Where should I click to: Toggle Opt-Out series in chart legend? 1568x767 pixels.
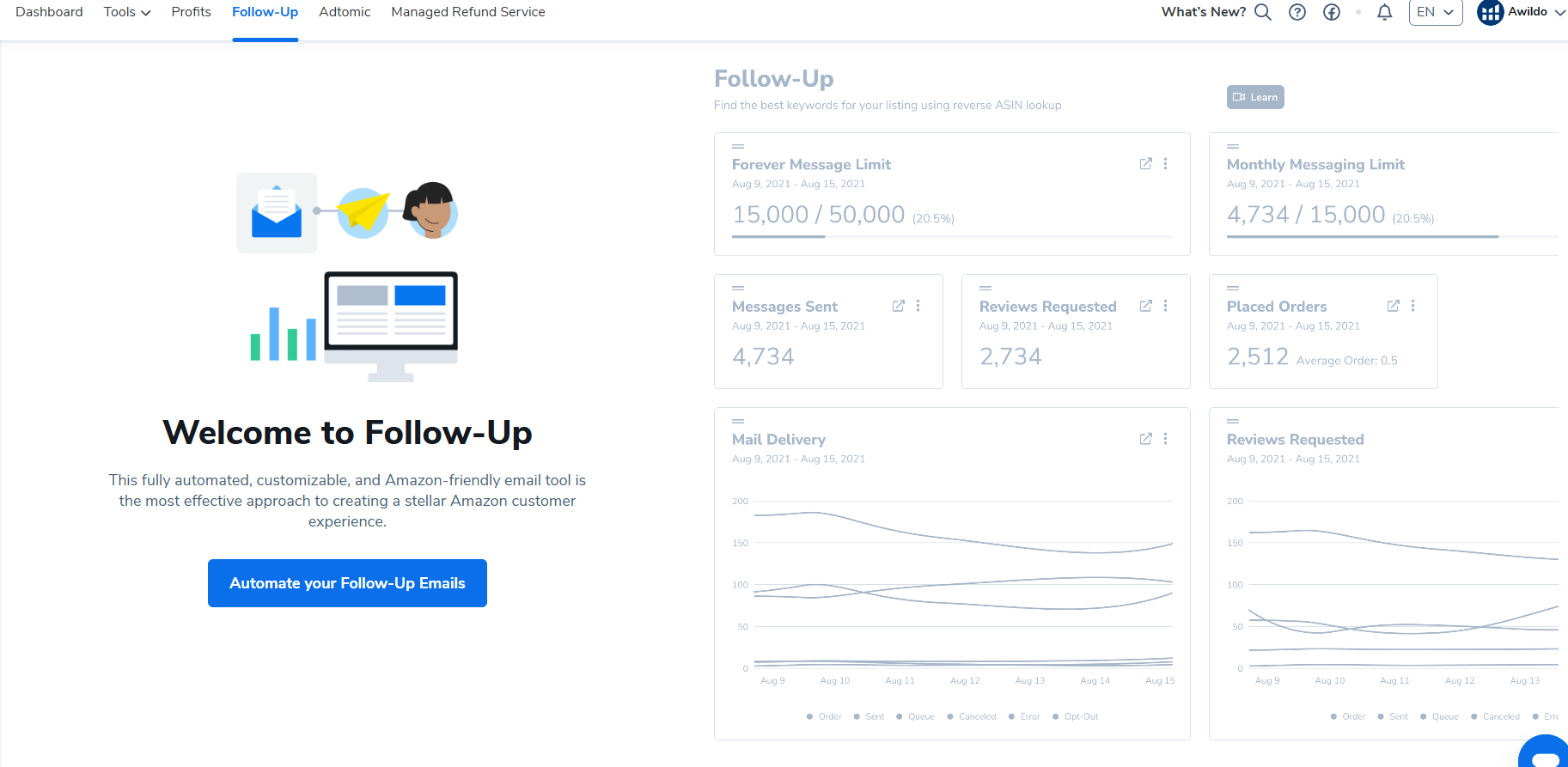[x=1075, y=716]
